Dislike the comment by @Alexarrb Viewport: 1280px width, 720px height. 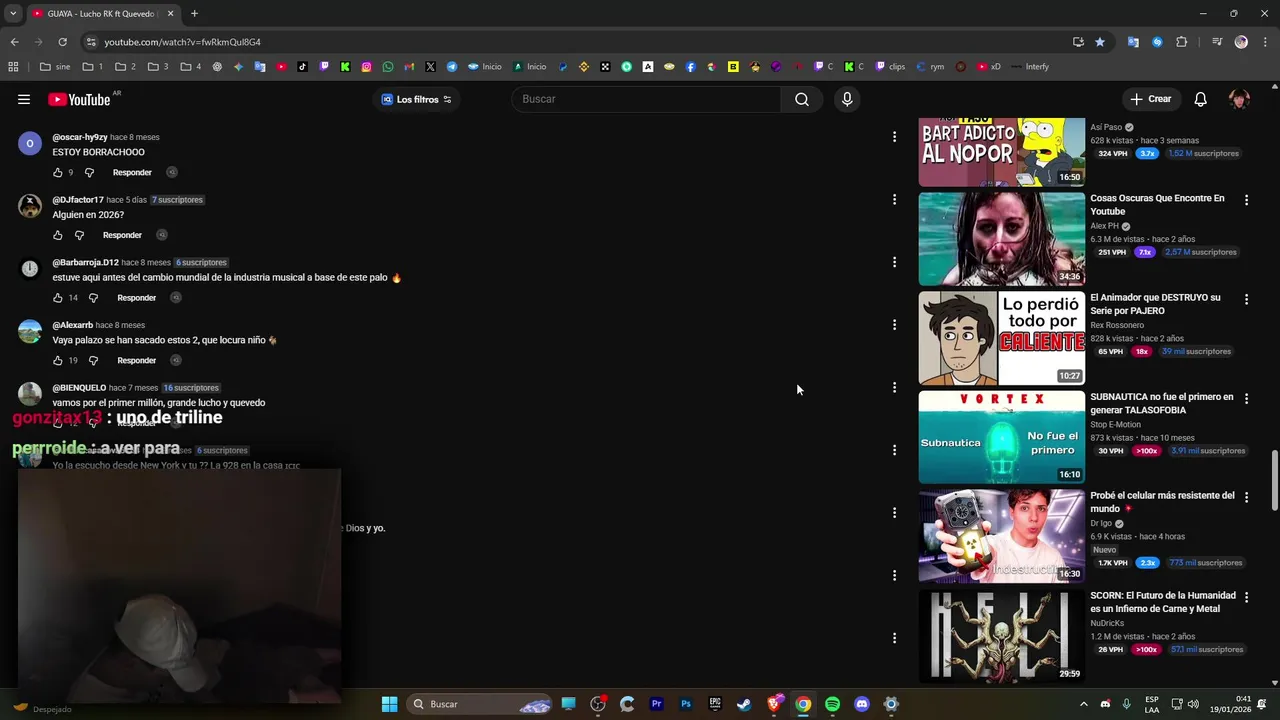point(93,360)
